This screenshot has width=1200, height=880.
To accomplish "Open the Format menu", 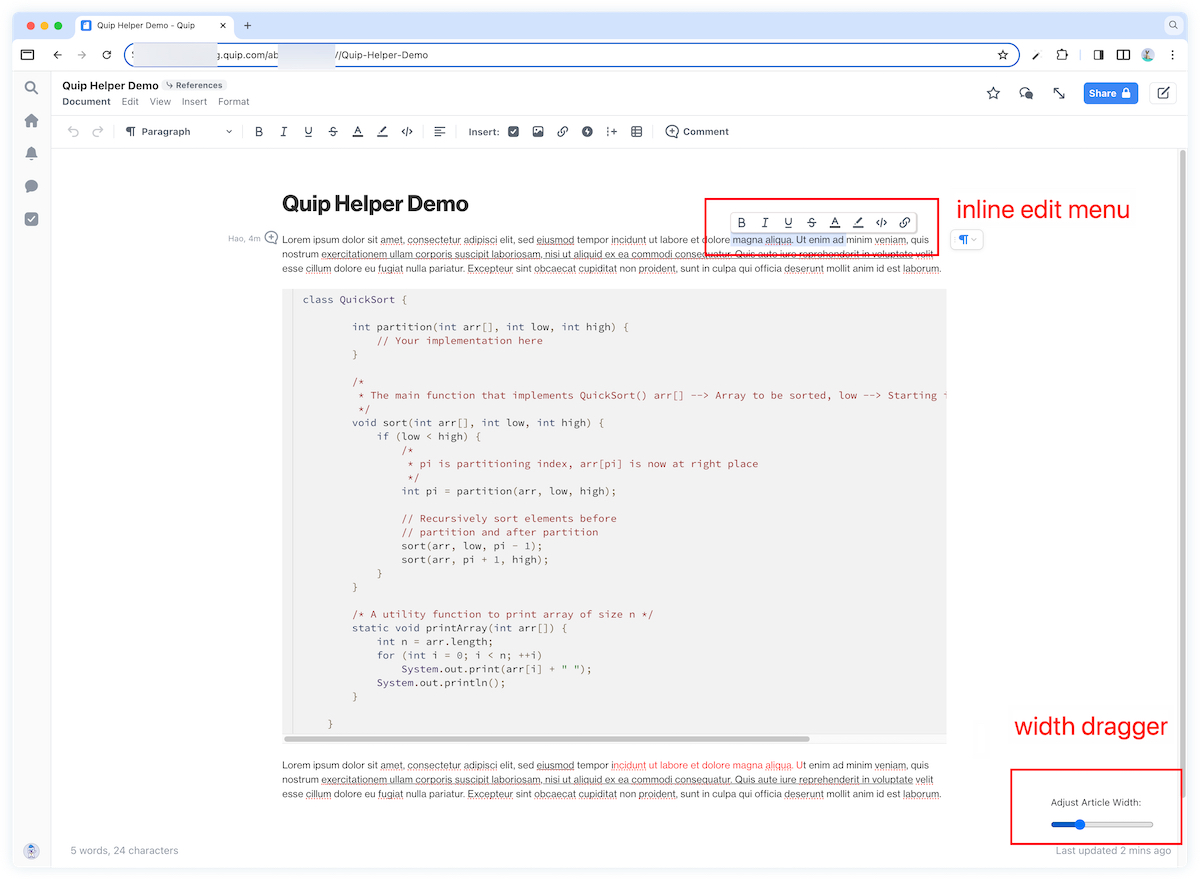I will click(x=233, y=102).
